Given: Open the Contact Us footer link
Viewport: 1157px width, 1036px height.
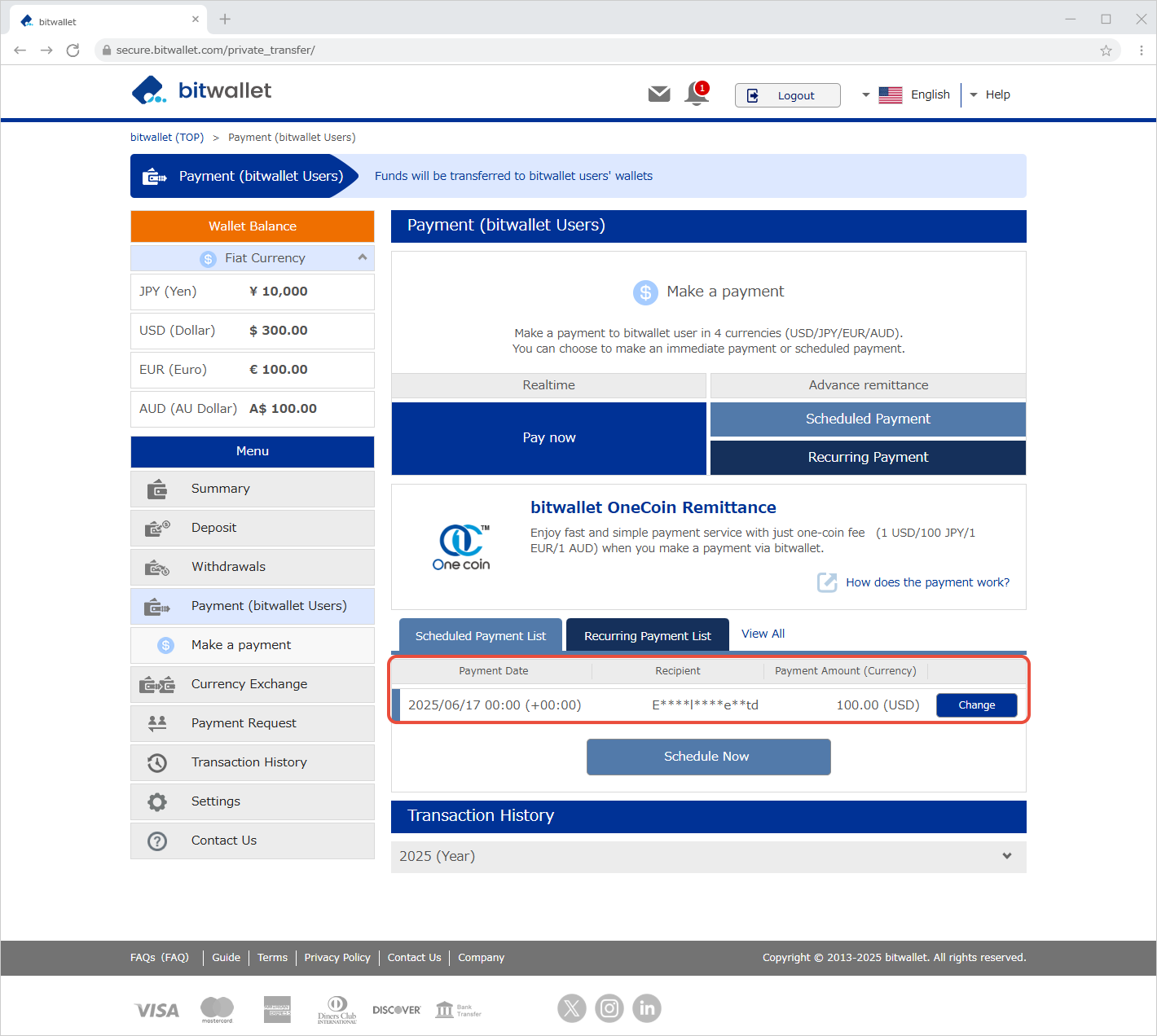Looking at the screenshot, I should [414, 958].
